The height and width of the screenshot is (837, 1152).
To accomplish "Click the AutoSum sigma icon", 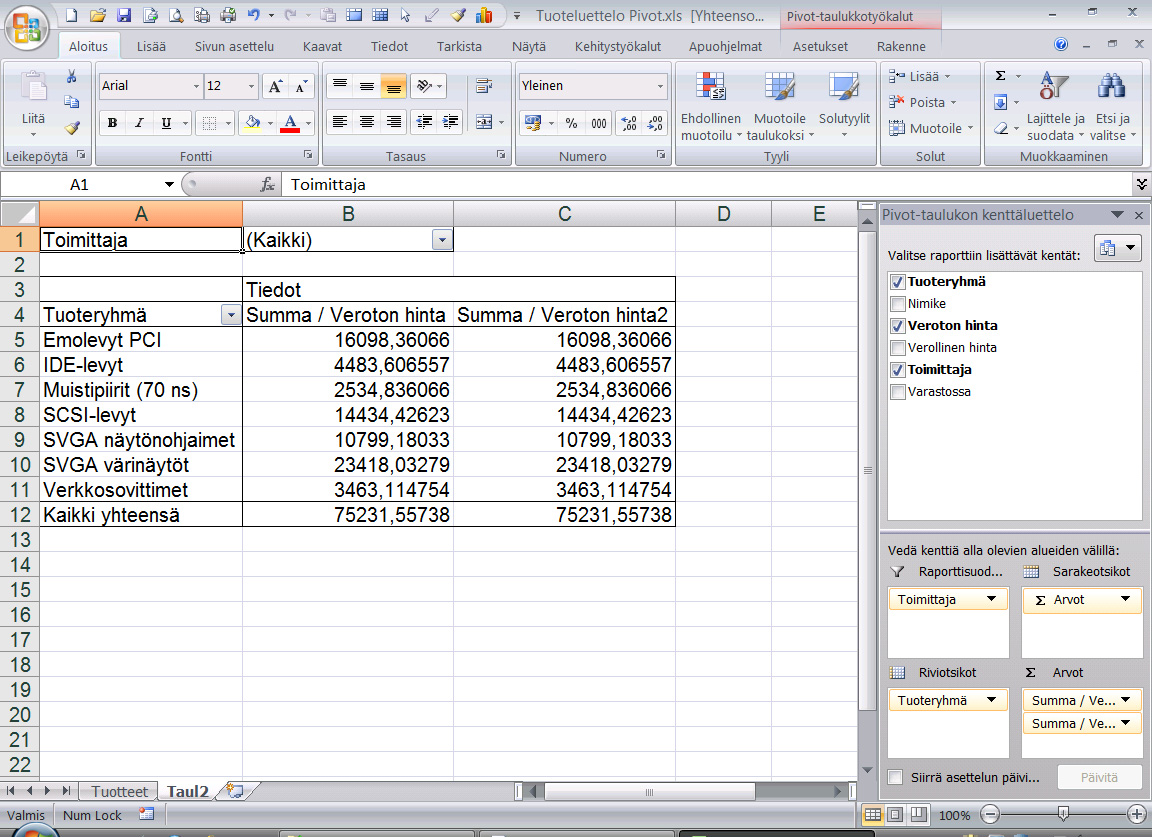I will coord(1000,76).
